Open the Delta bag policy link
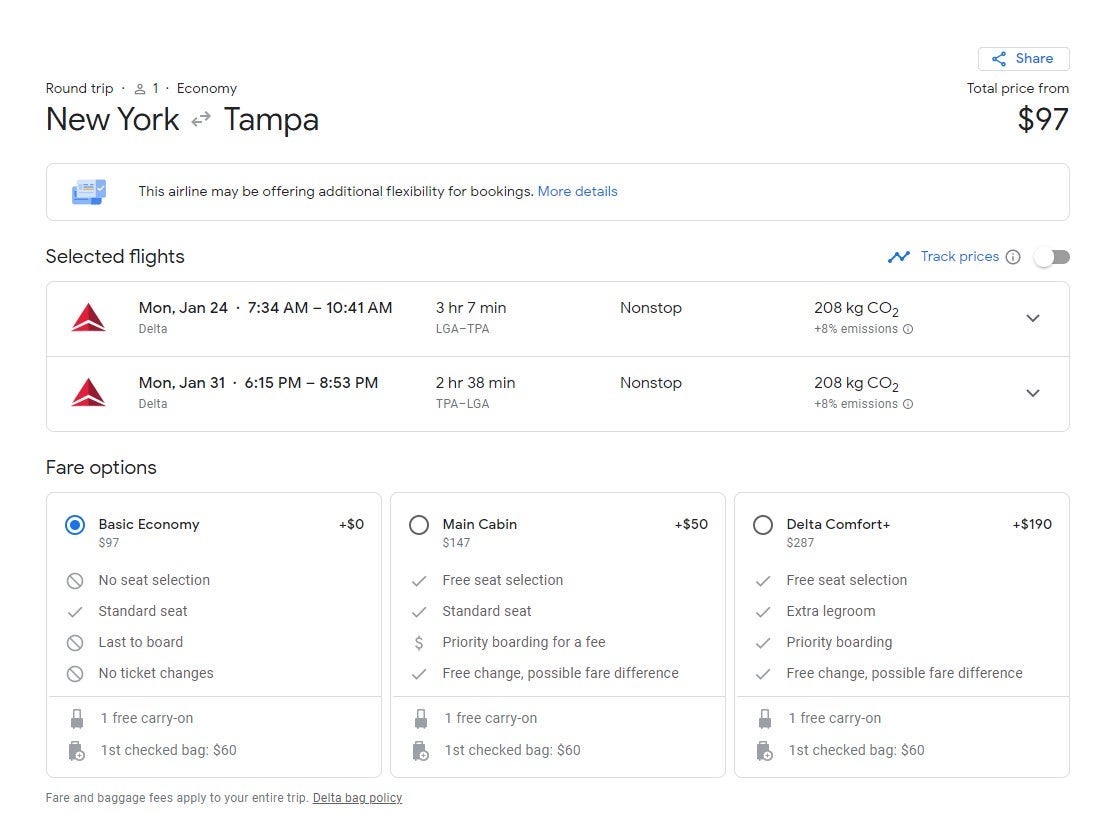 [357, 798]
